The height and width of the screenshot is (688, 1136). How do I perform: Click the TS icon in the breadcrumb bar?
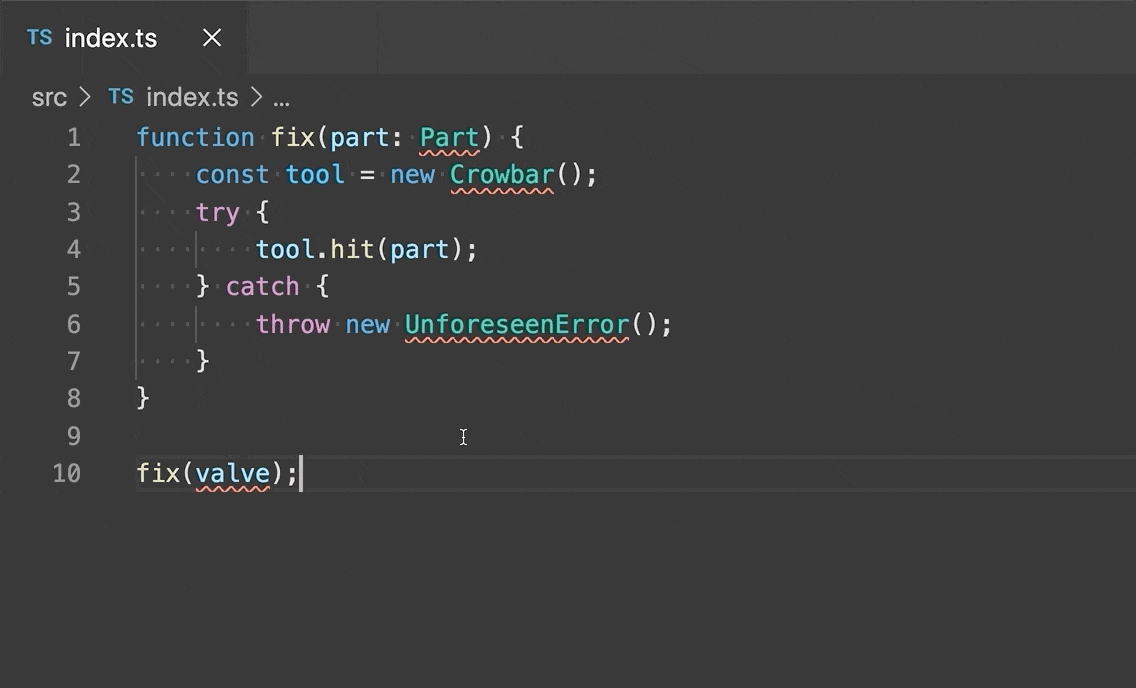120,96
